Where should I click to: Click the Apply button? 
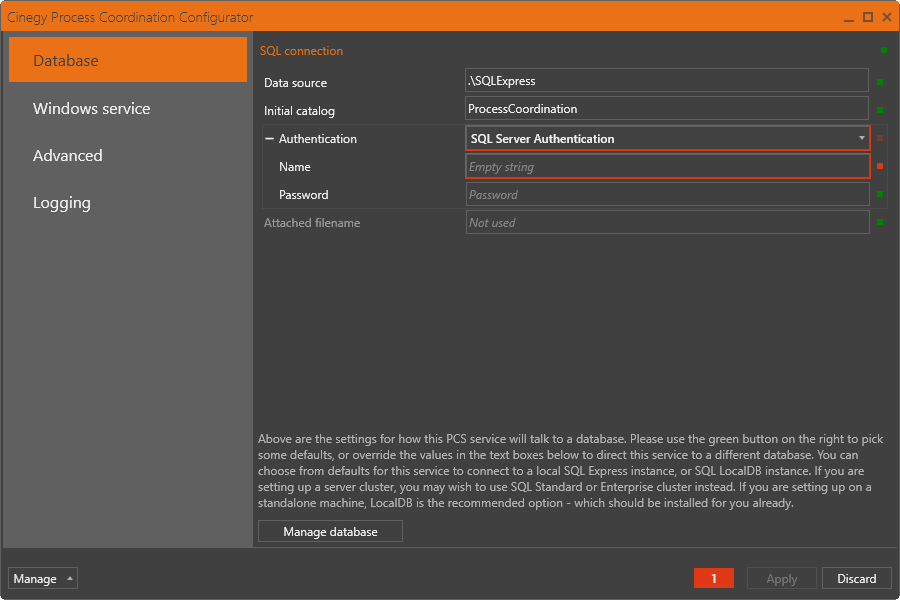tap(782, 578)
